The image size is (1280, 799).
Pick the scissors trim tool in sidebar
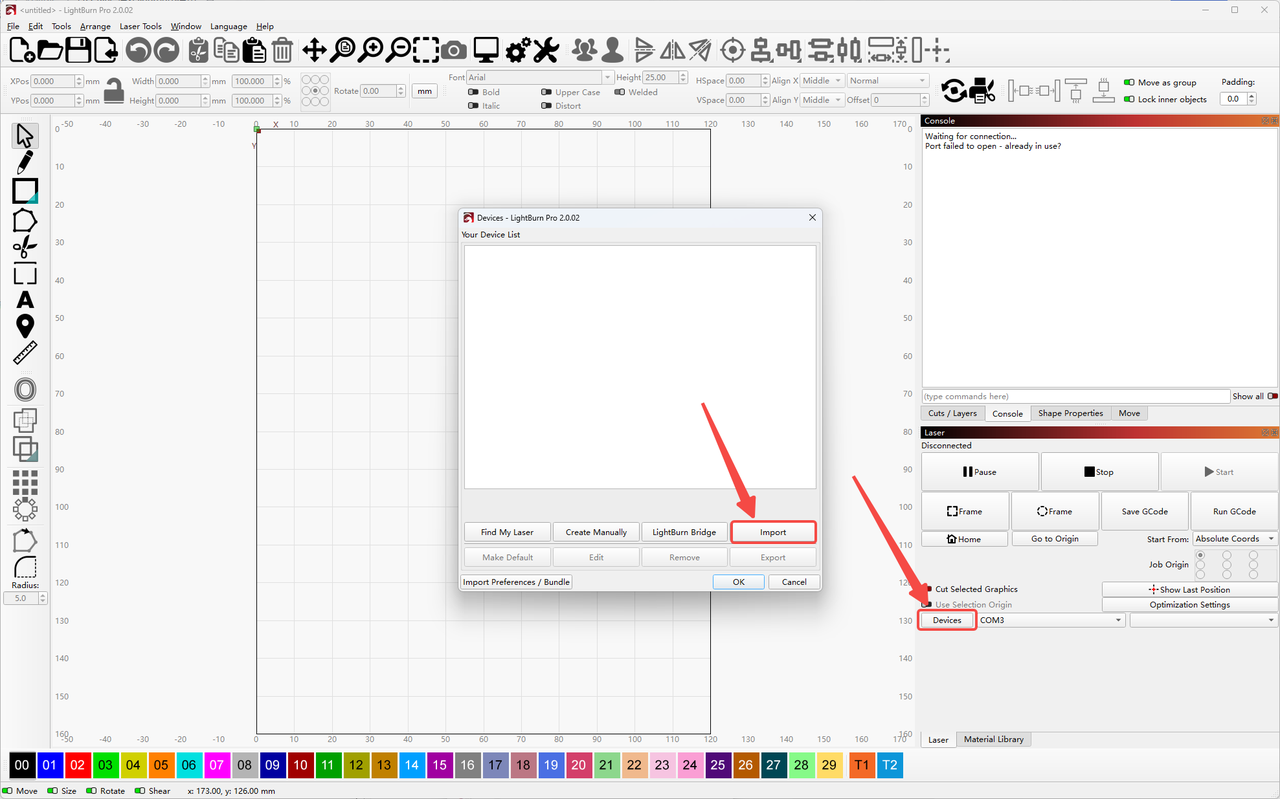(x=25, y=247)
